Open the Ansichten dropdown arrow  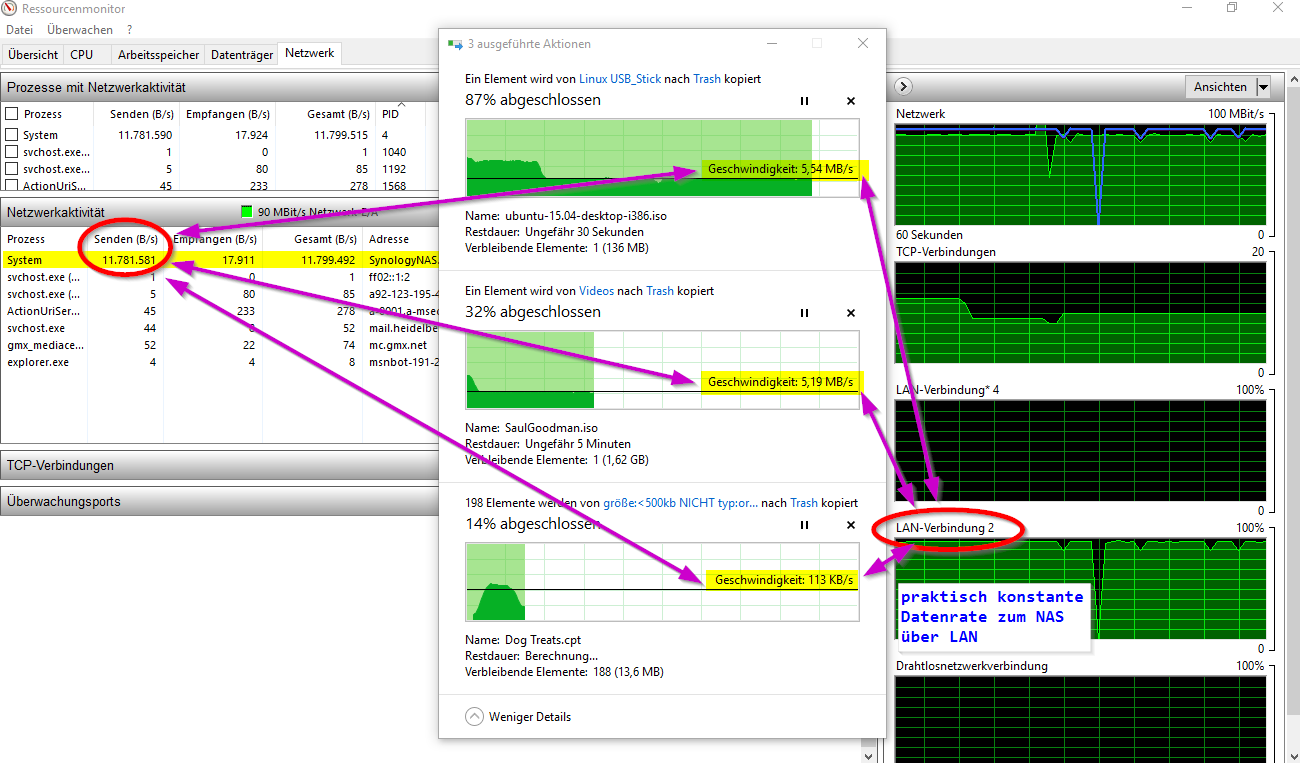1262,87
